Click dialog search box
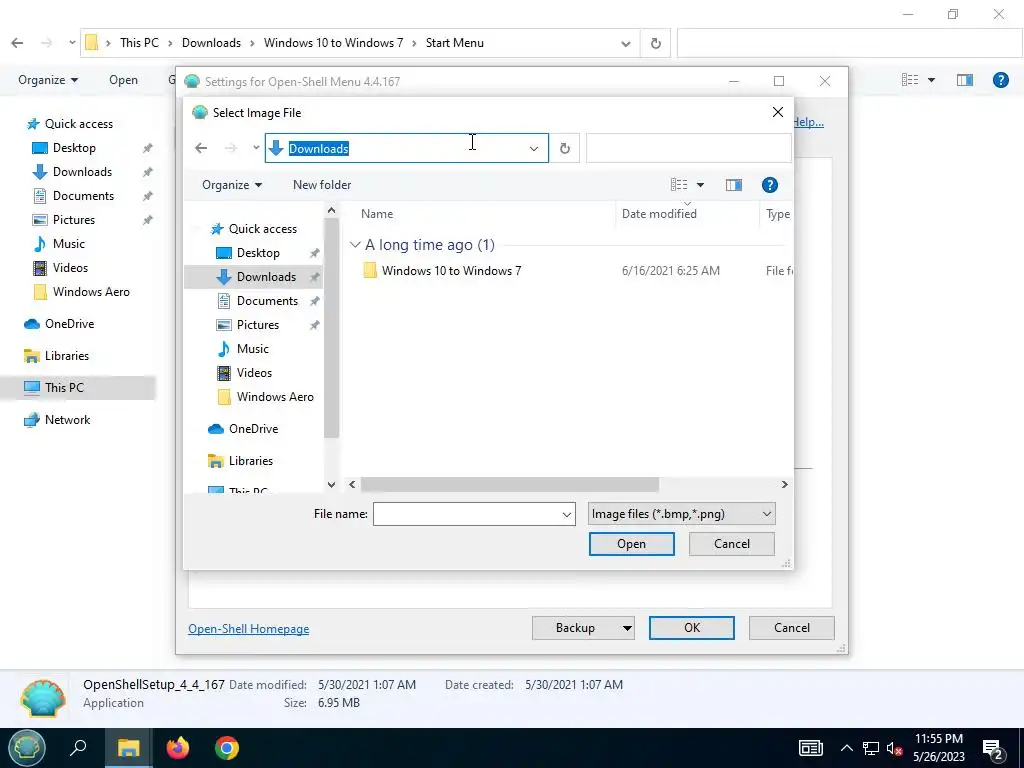 [x=688, y=148]
